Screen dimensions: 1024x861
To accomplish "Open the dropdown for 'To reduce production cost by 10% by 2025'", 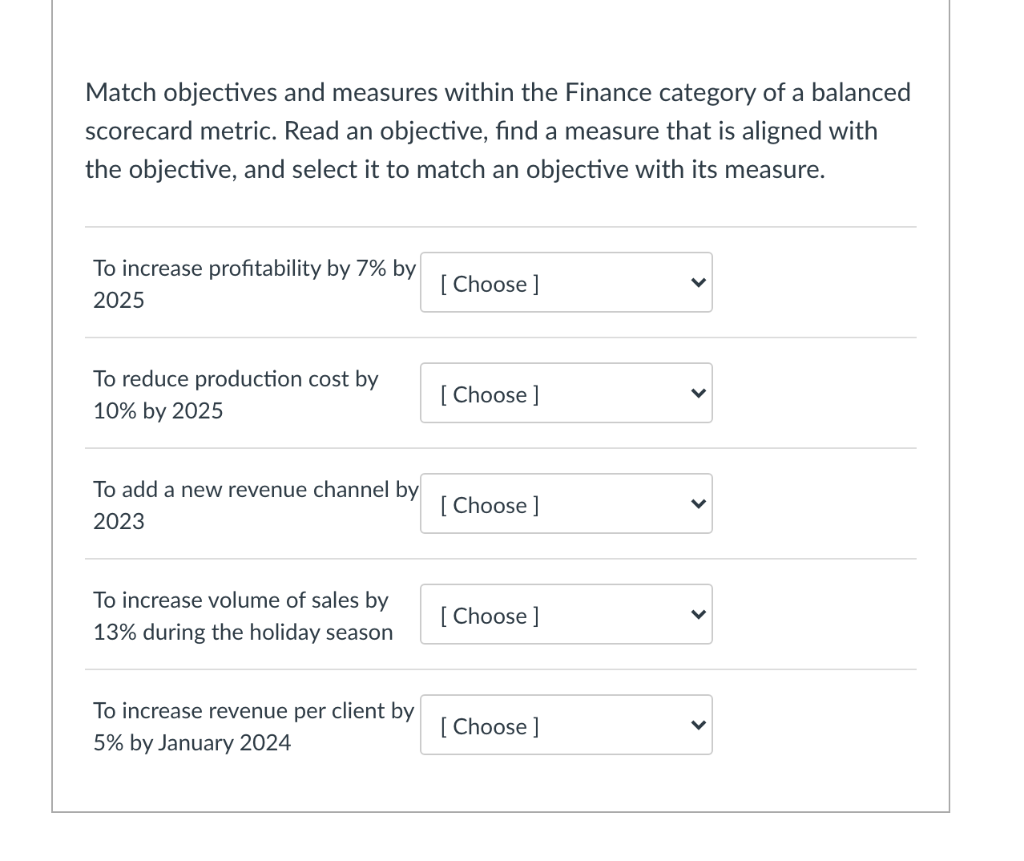I will (x=566, y=393).
